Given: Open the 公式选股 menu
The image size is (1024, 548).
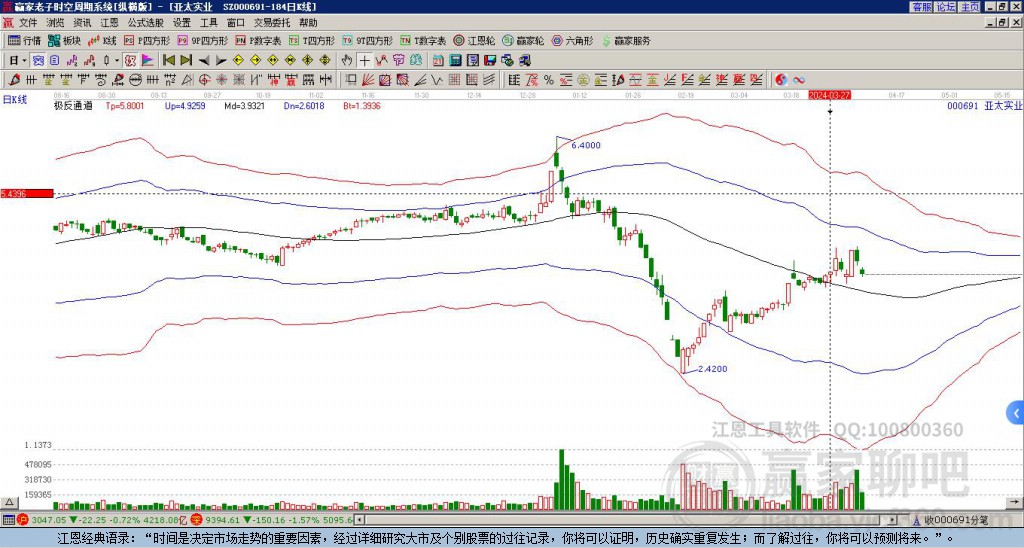Looking at the screenshot, I should [146, 23].
